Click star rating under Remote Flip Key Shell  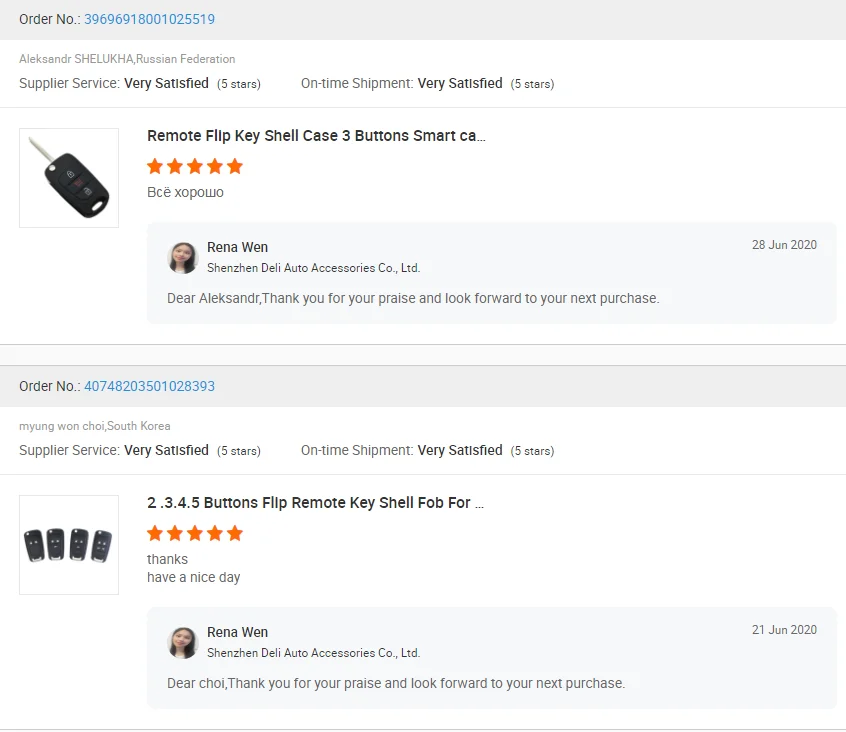coord(195,166)
